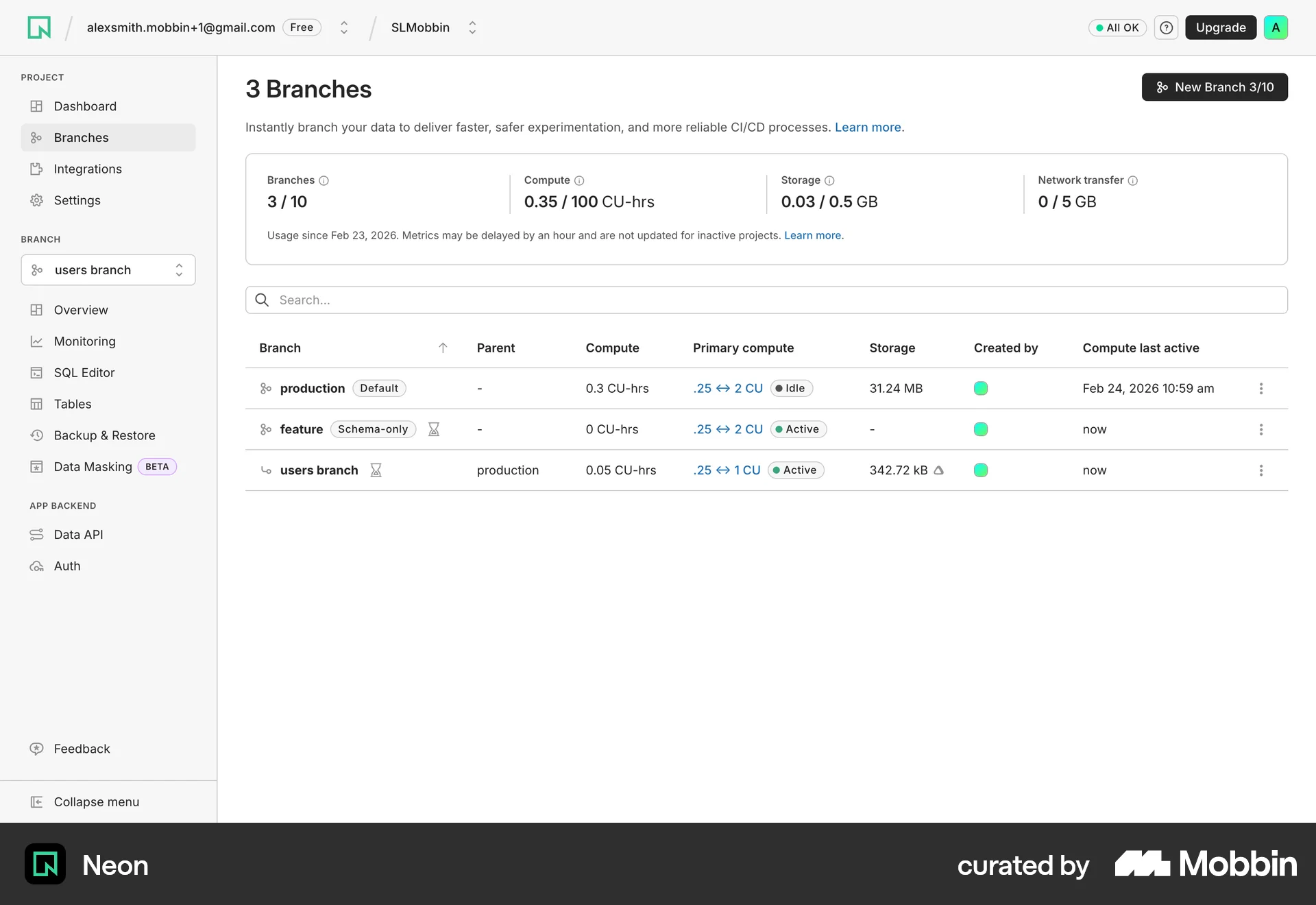Open branch Overview
The width and height of the screenshot is (1316, 905).
[x=108, y=310]
